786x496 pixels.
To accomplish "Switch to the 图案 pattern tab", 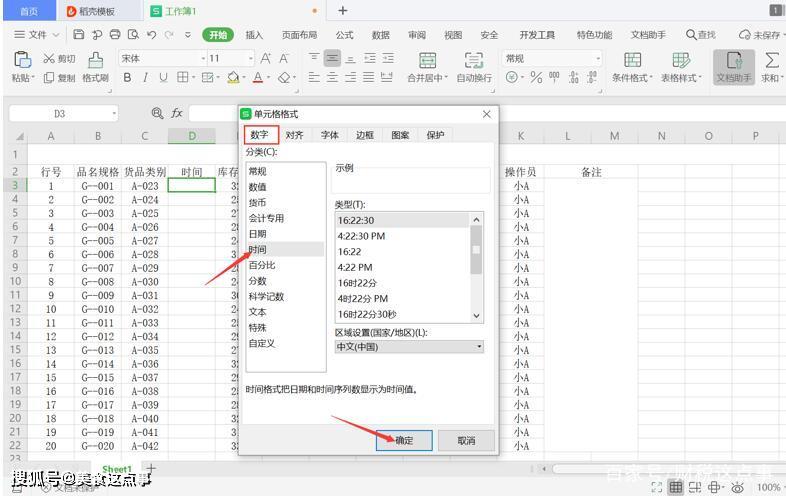I will pyautogui.click(x=400, y=135).
